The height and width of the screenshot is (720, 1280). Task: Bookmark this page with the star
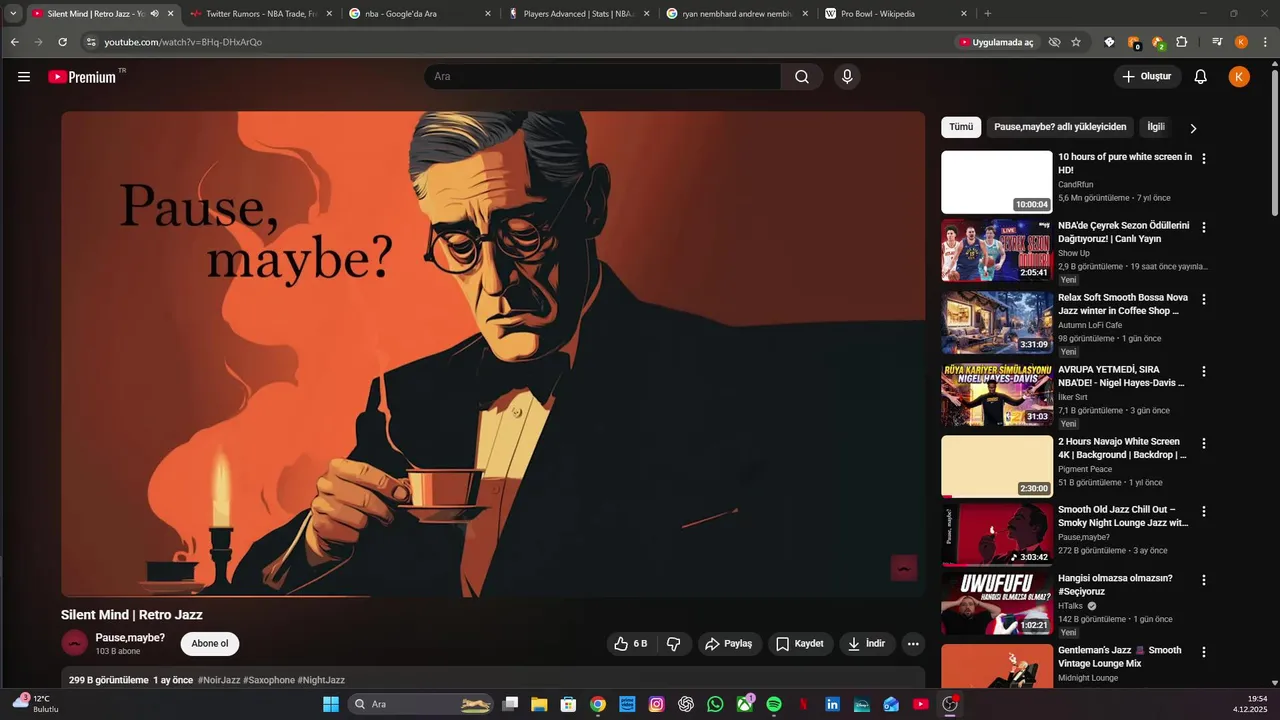[1076, 42]
